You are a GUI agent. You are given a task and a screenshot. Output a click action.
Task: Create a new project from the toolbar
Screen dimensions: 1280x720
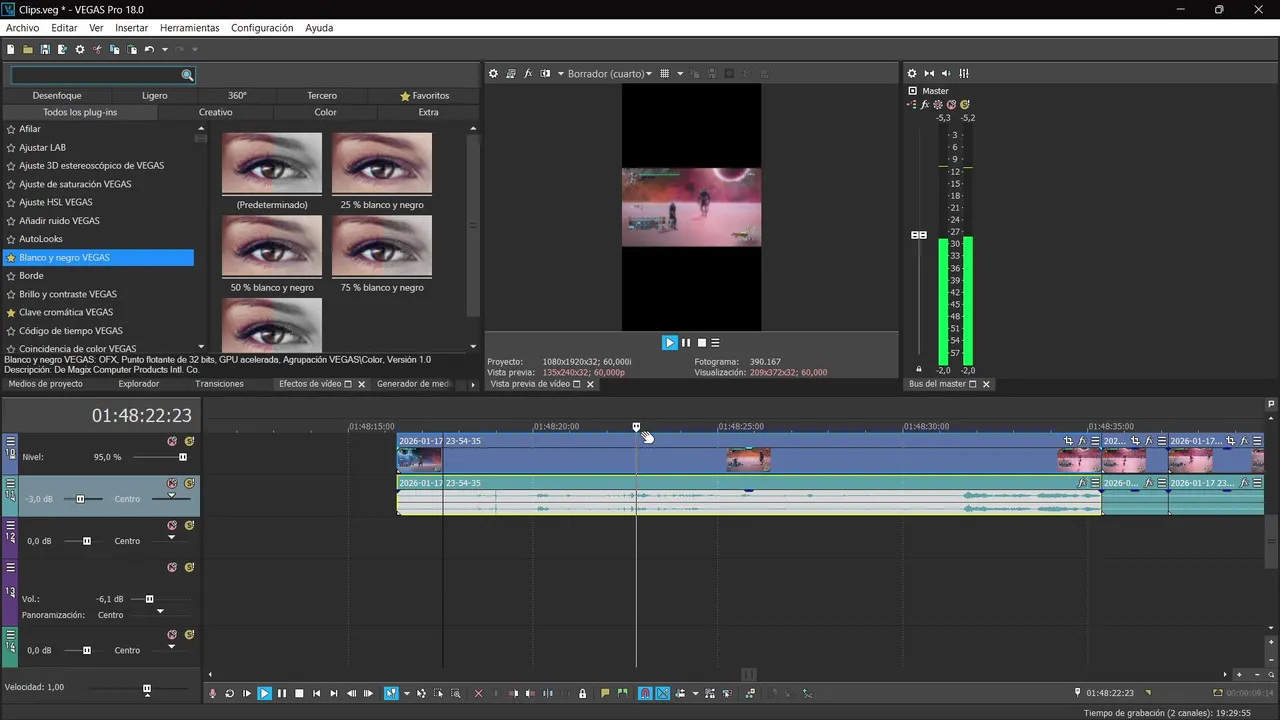(11, 49)
